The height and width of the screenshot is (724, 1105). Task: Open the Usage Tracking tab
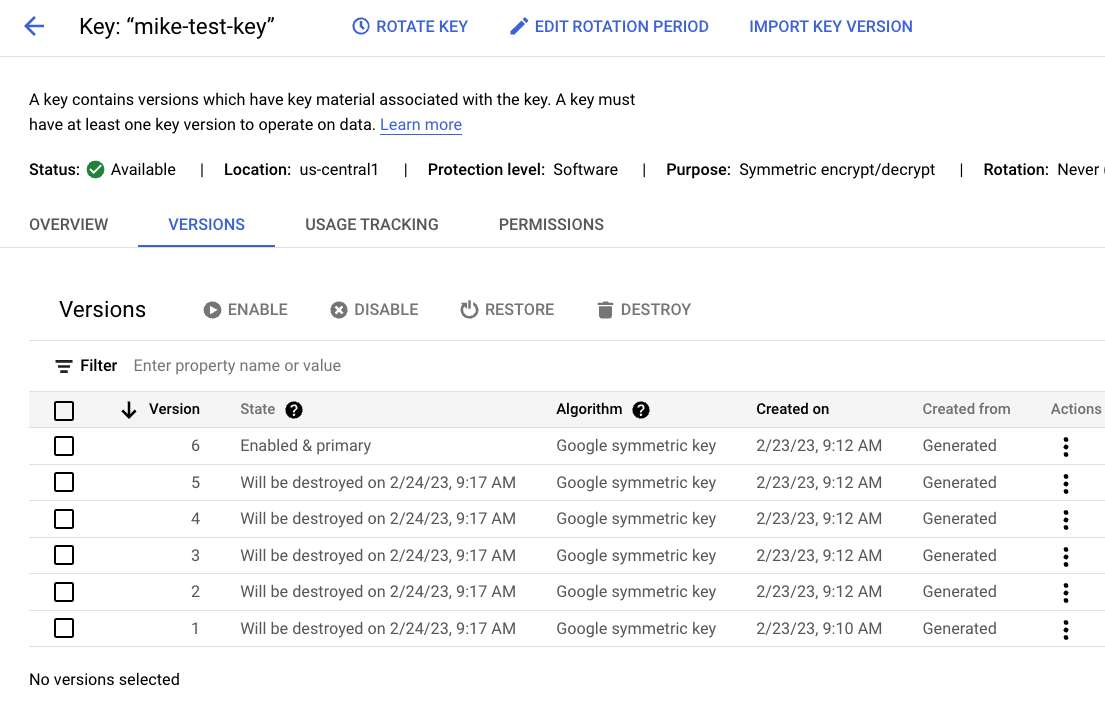click(x=371, y=224)
